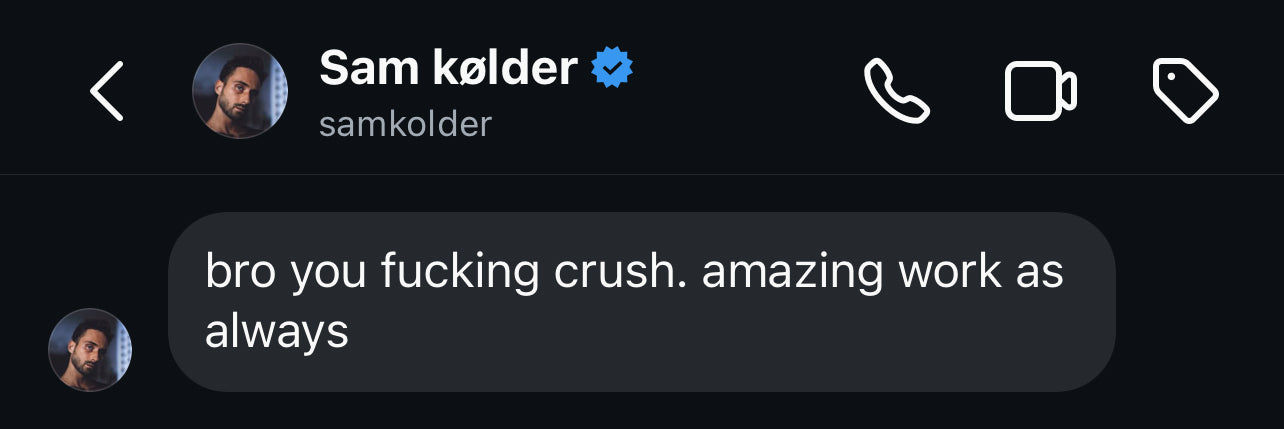This screenshot has width=1284, height=429.
Task: Tap the "amazing work as" message text
Action: click(x=882, y=272)
